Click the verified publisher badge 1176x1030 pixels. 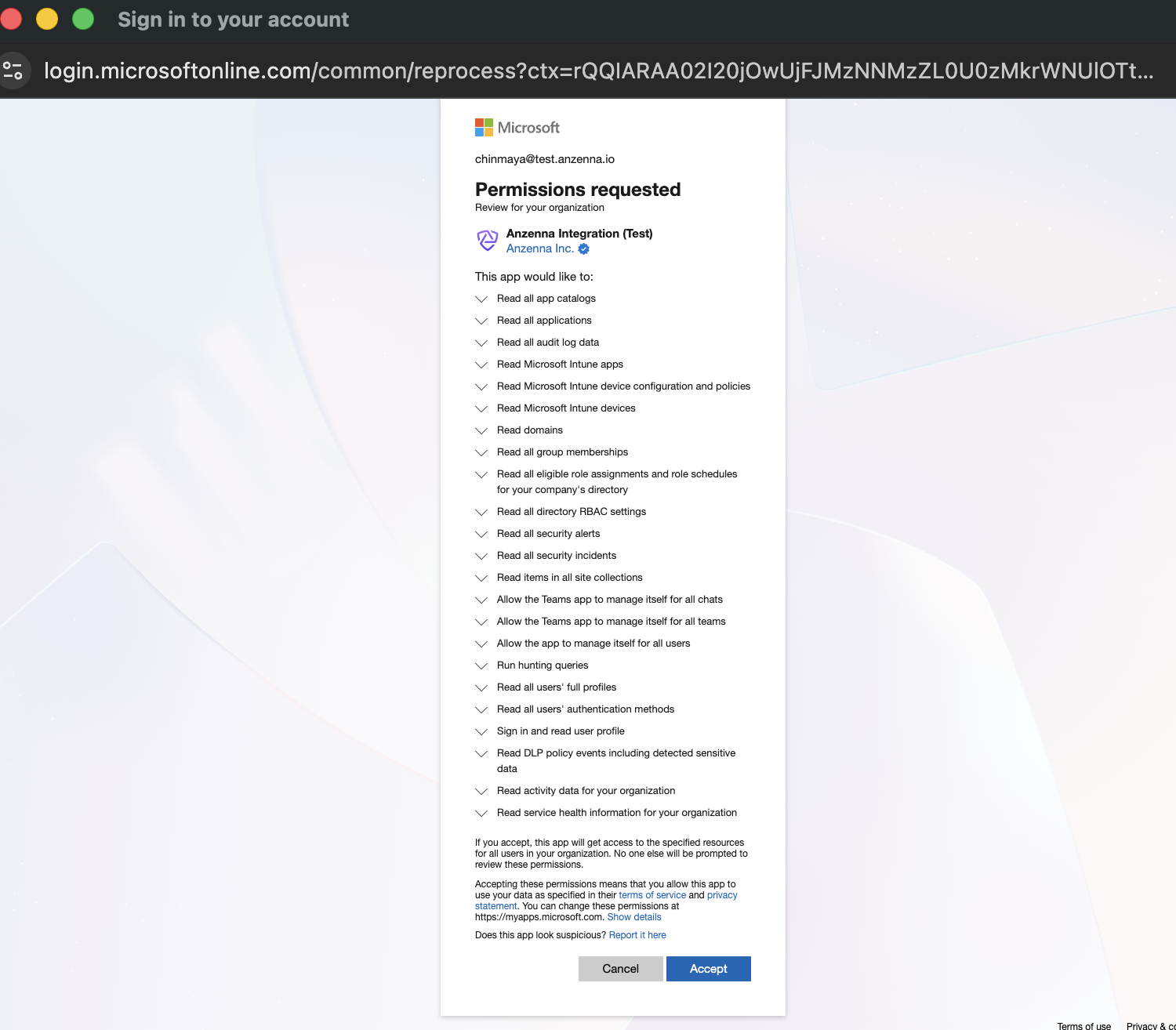584,249
